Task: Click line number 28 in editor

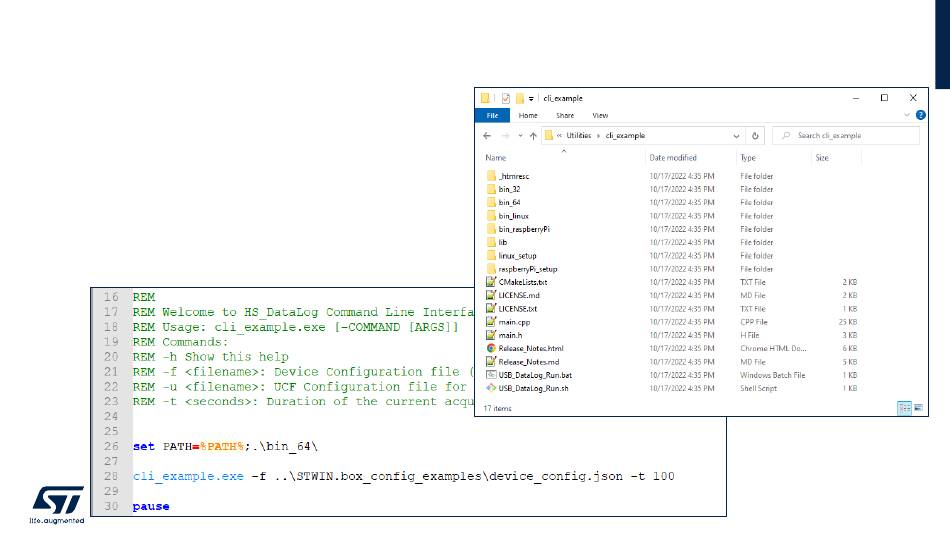Action: [111, 476]
